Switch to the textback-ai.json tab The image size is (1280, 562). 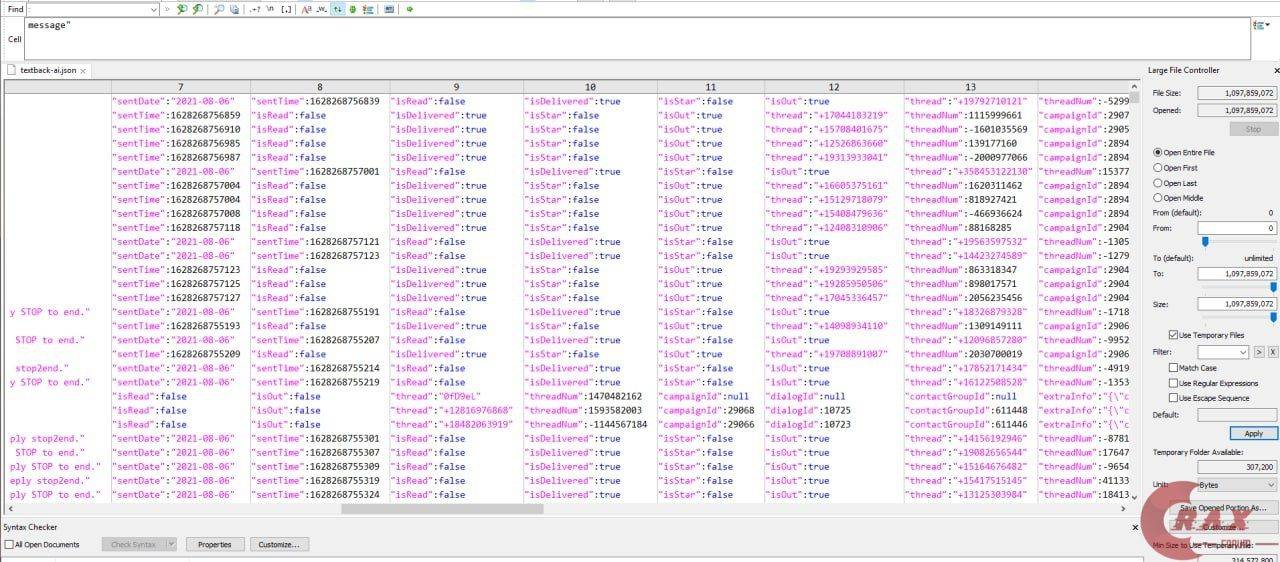46,71
